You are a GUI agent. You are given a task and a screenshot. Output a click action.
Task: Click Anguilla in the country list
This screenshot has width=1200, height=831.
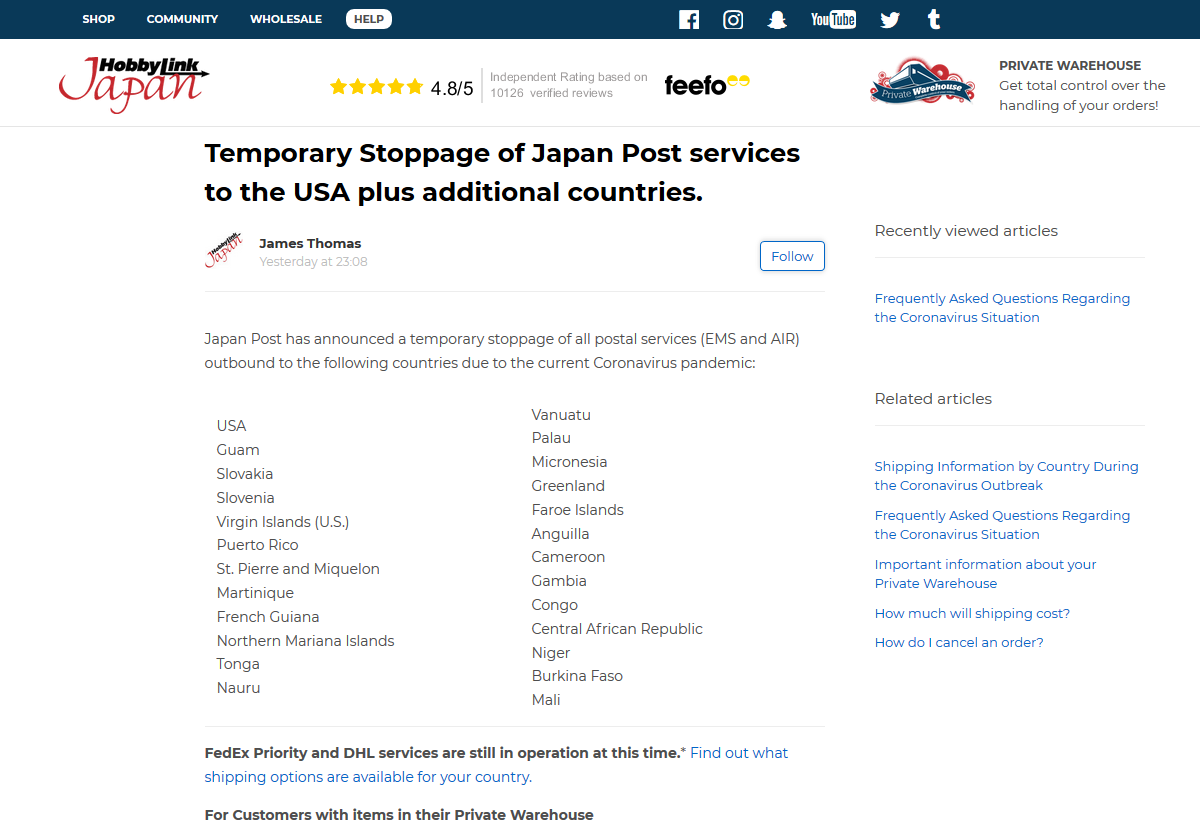tap(560, 534)
